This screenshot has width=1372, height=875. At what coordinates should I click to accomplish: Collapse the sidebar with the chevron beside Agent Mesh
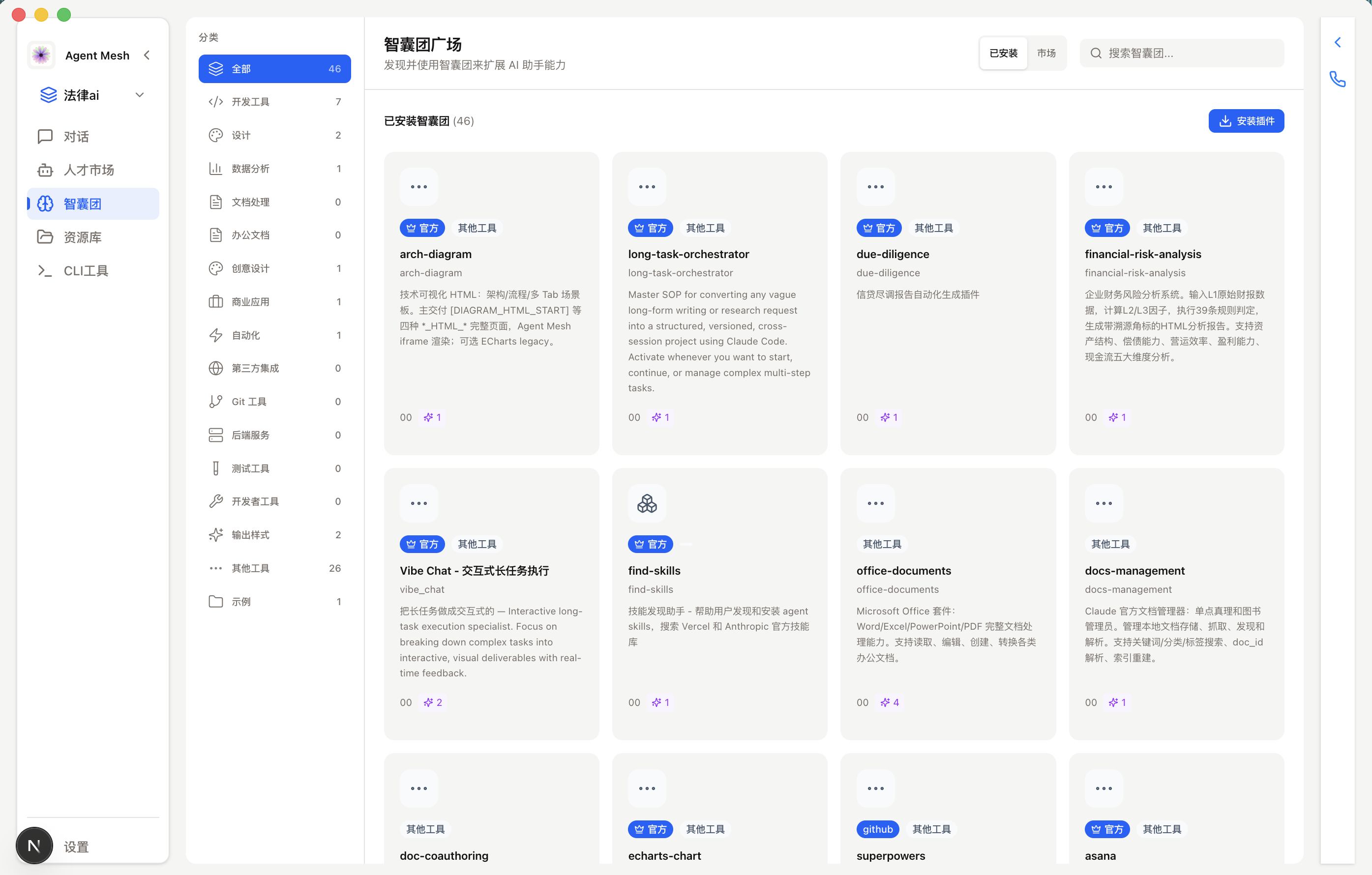(x=147, y=55)
